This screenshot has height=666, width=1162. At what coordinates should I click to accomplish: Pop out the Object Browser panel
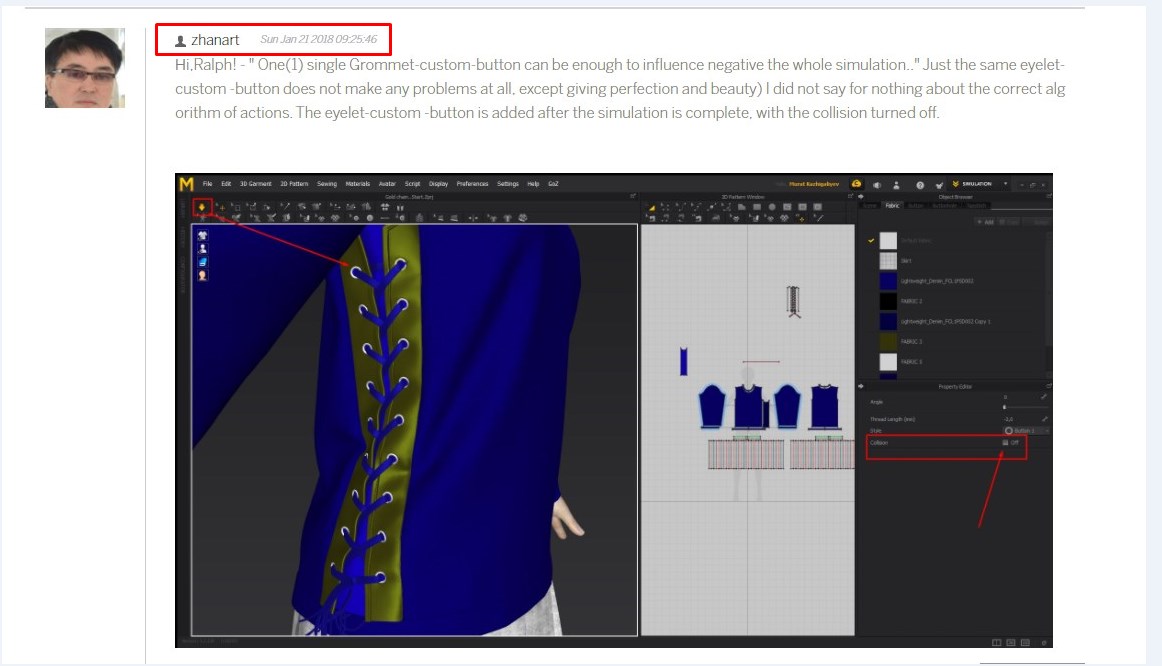point(1049,196)
